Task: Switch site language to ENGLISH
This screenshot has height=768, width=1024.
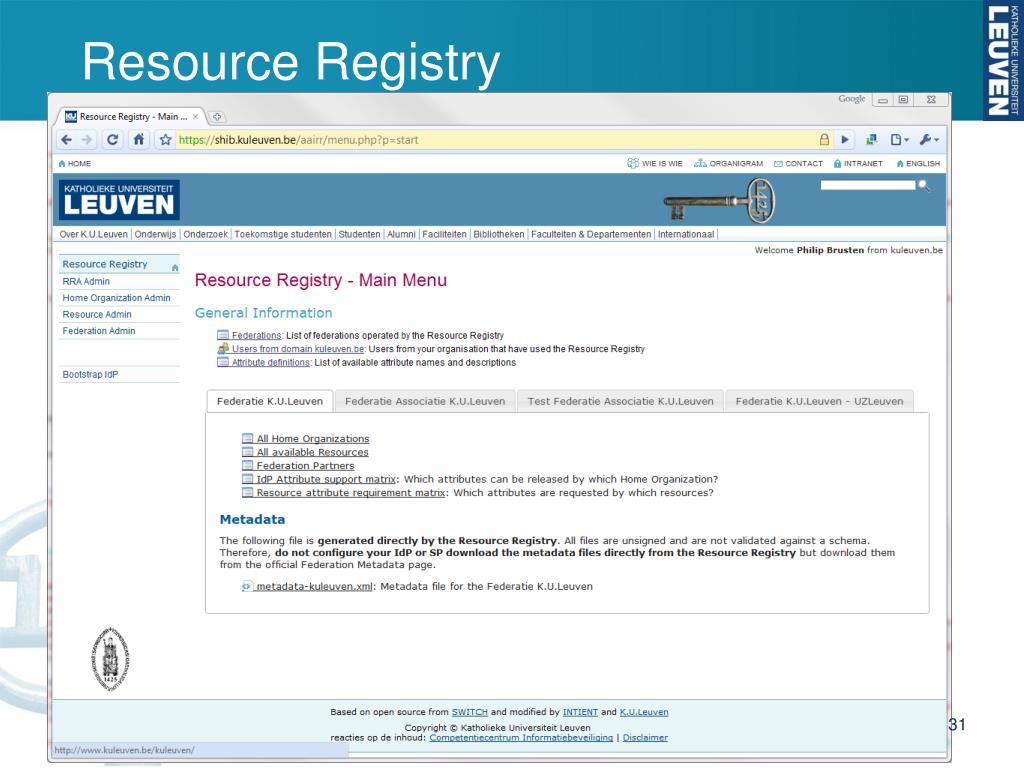Action: point(918,163)
